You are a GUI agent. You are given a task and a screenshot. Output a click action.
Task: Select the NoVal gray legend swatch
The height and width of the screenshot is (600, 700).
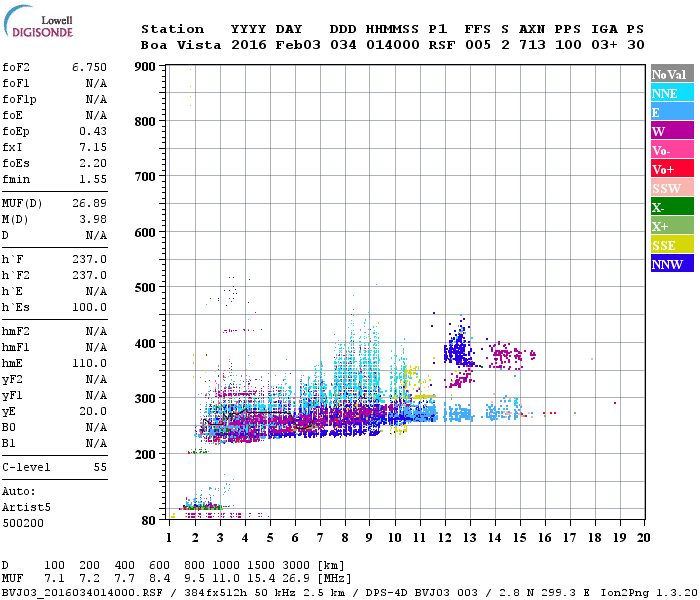672,74
